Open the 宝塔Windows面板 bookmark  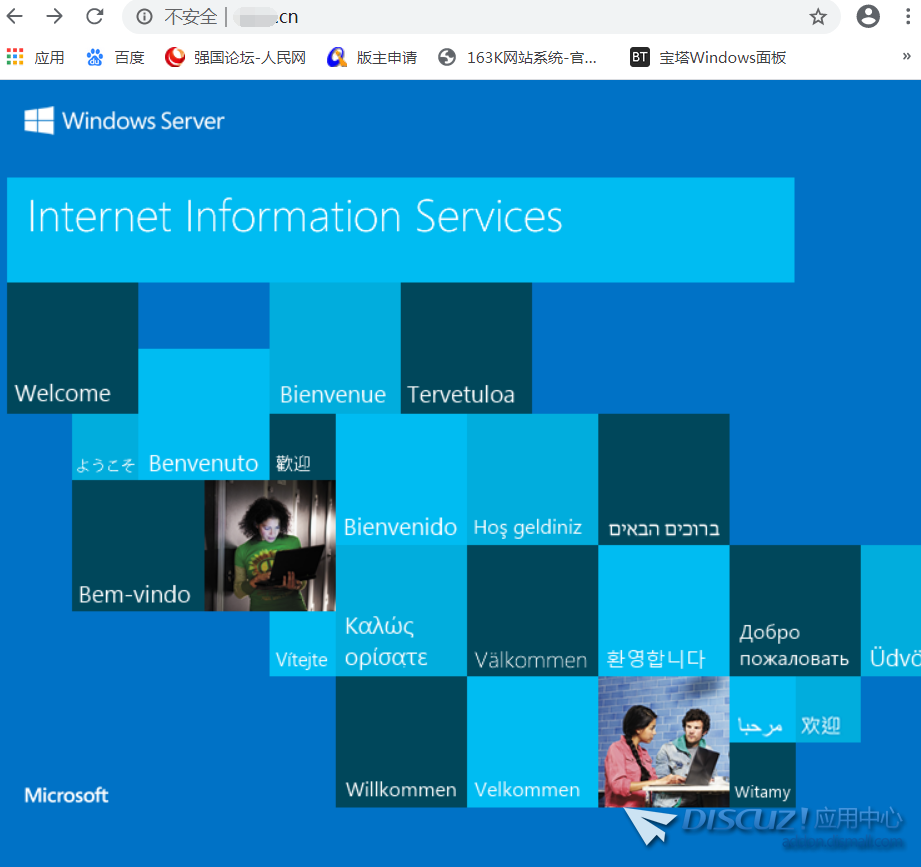tap(708, 57)
